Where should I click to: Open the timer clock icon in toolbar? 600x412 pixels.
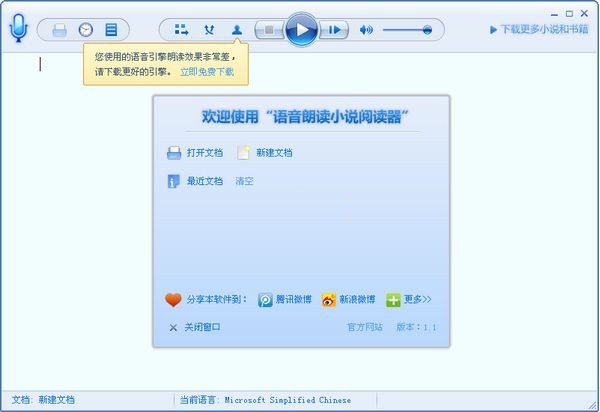[x=86, y=29]
